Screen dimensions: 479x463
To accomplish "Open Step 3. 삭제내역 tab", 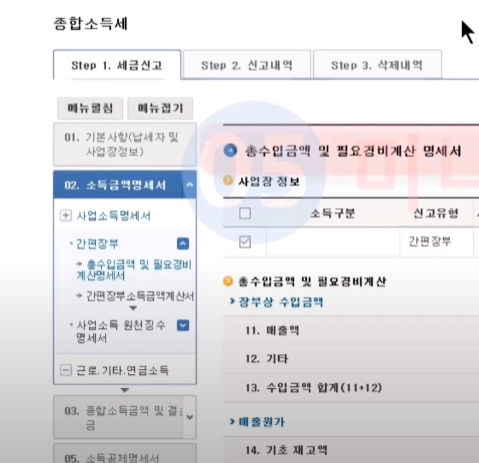I will click(377, 65).
